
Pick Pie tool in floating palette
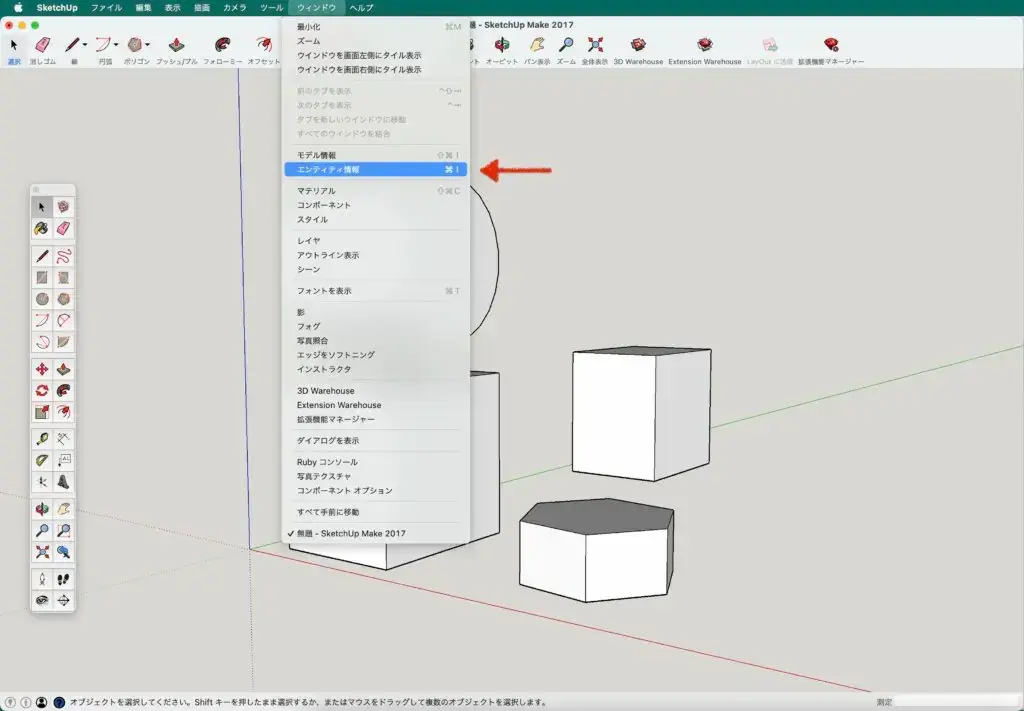[63, 342]
